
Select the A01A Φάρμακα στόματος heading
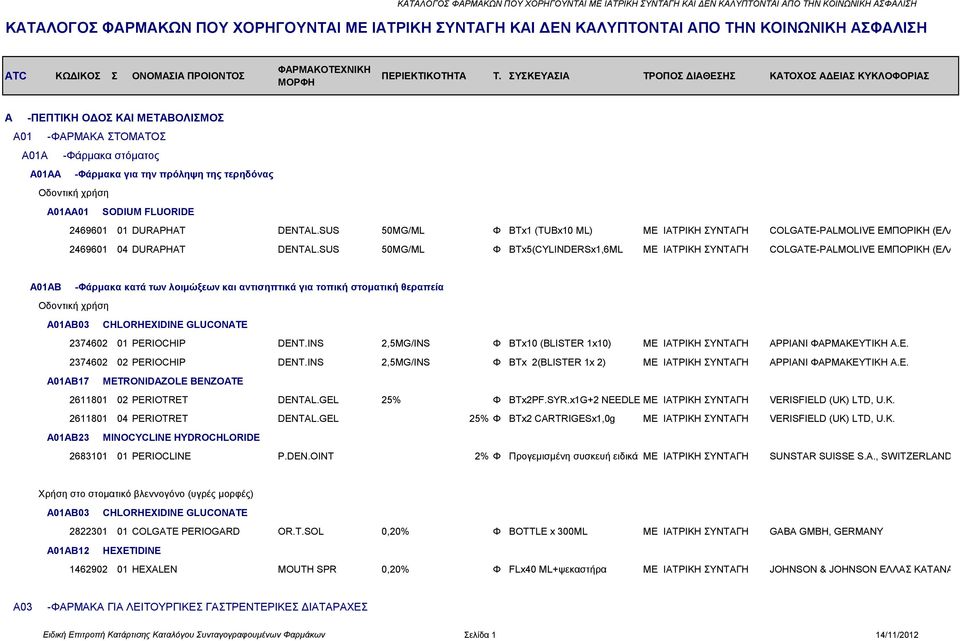pyautogui.click(x=91, y=156)
